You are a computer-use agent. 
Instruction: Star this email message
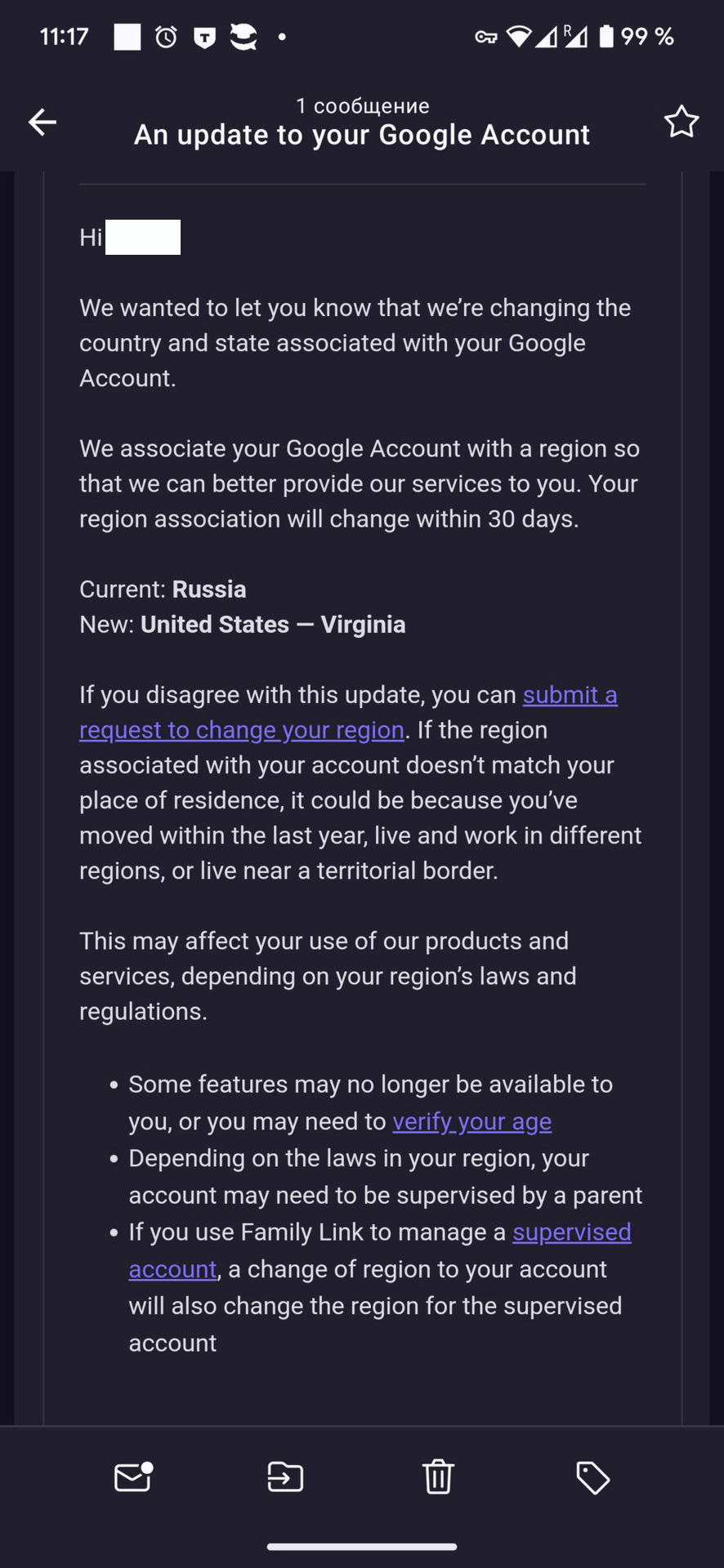(681, 122)
